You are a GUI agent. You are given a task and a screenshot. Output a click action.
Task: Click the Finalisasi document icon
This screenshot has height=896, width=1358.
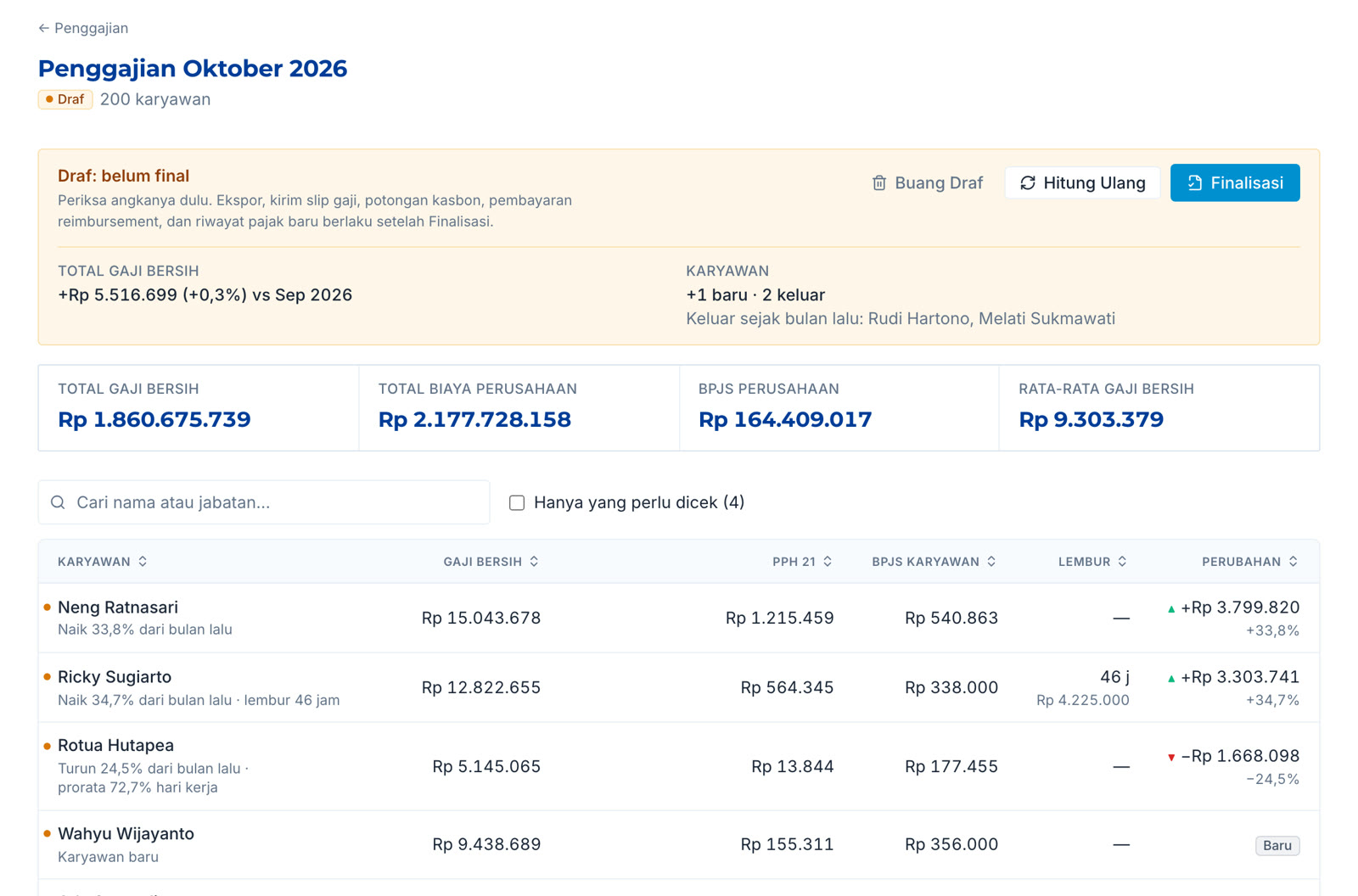click(x=1195, y=183)
